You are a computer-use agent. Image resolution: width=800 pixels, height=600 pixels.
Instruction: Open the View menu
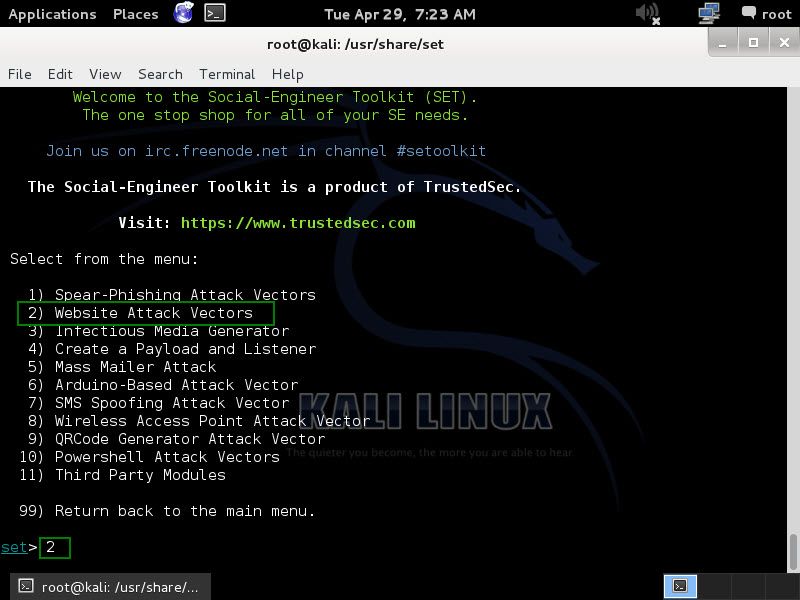pos(105,74)
